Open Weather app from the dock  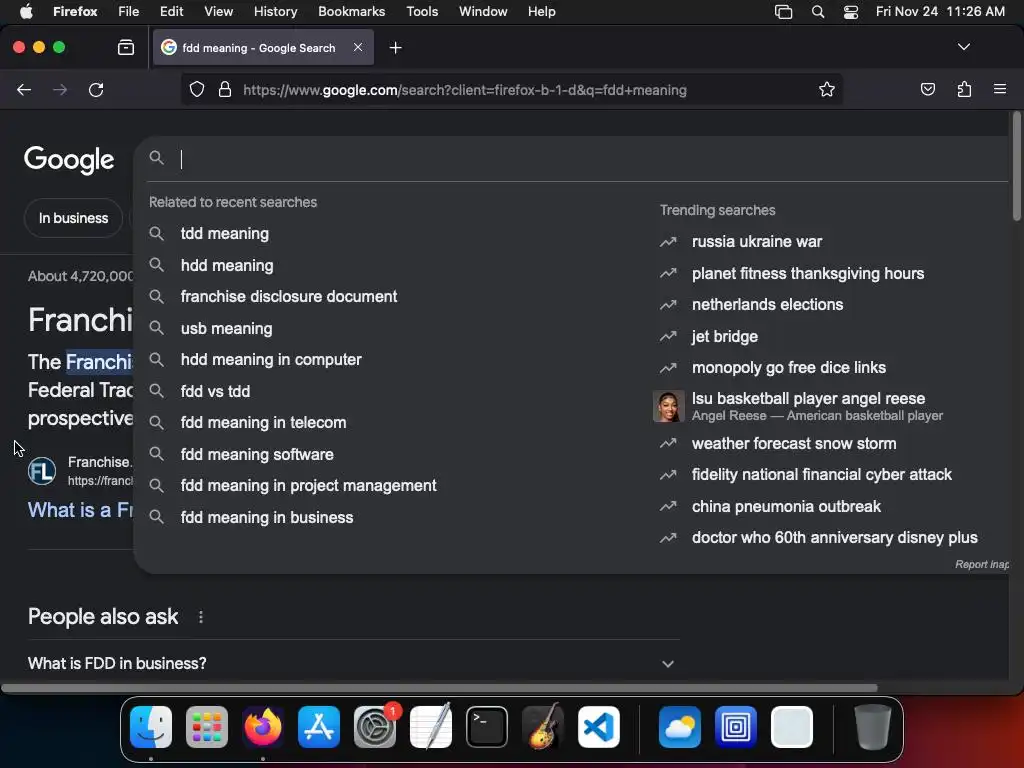(680, 727)
